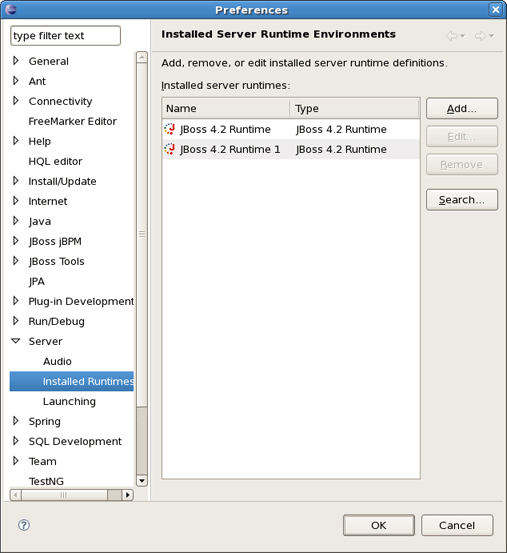Image resolution: width=507 pixels, height=553 pixels.
Task: Click the Eclipse icon in the title bar
Action: tap(11, 9)
